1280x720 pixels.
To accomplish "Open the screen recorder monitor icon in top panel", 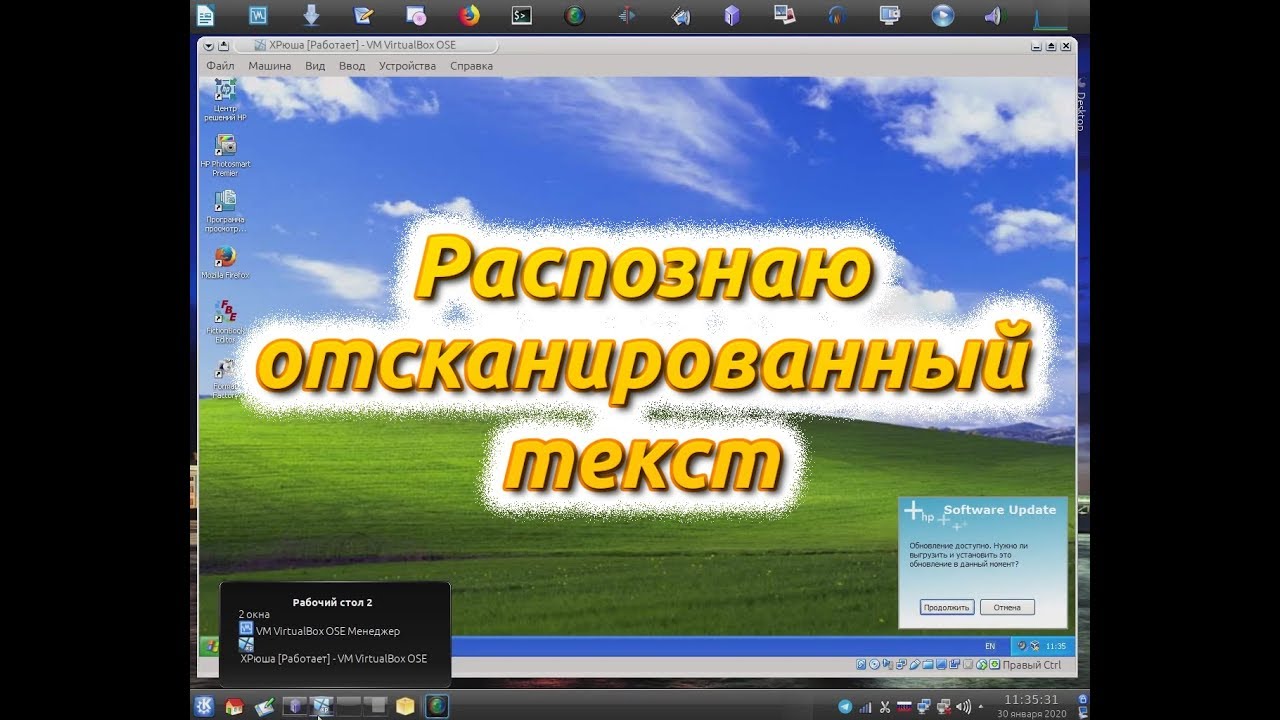I will 890,15.
